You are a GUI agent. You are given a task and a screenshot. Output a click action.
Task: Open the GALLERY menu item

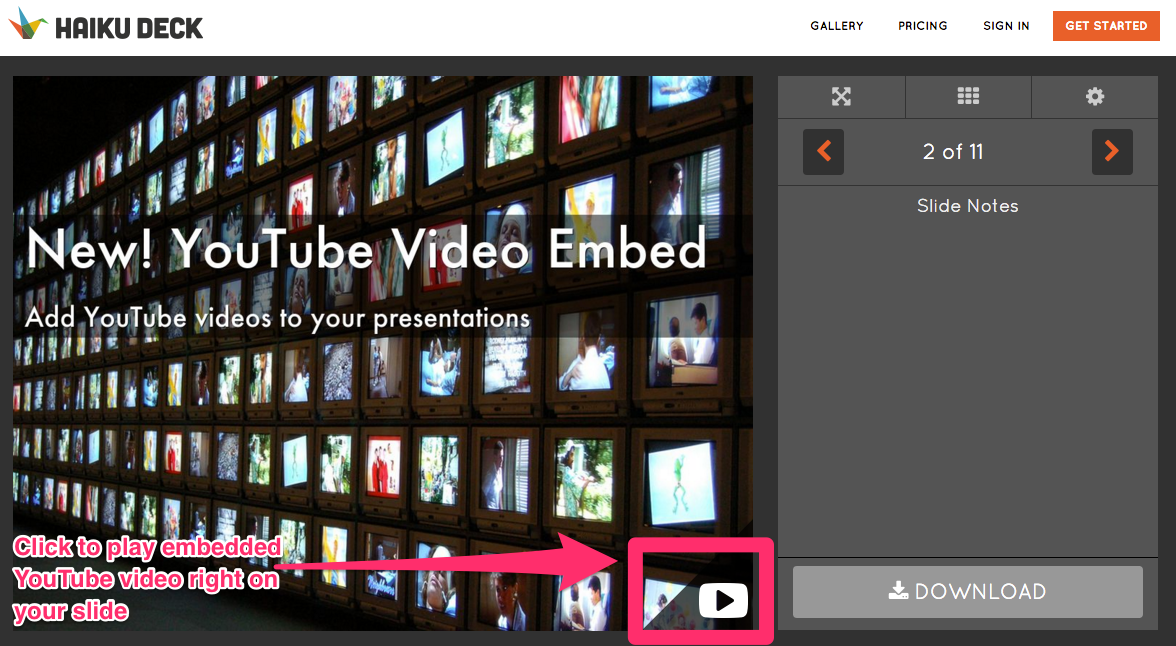coord(836,26)
